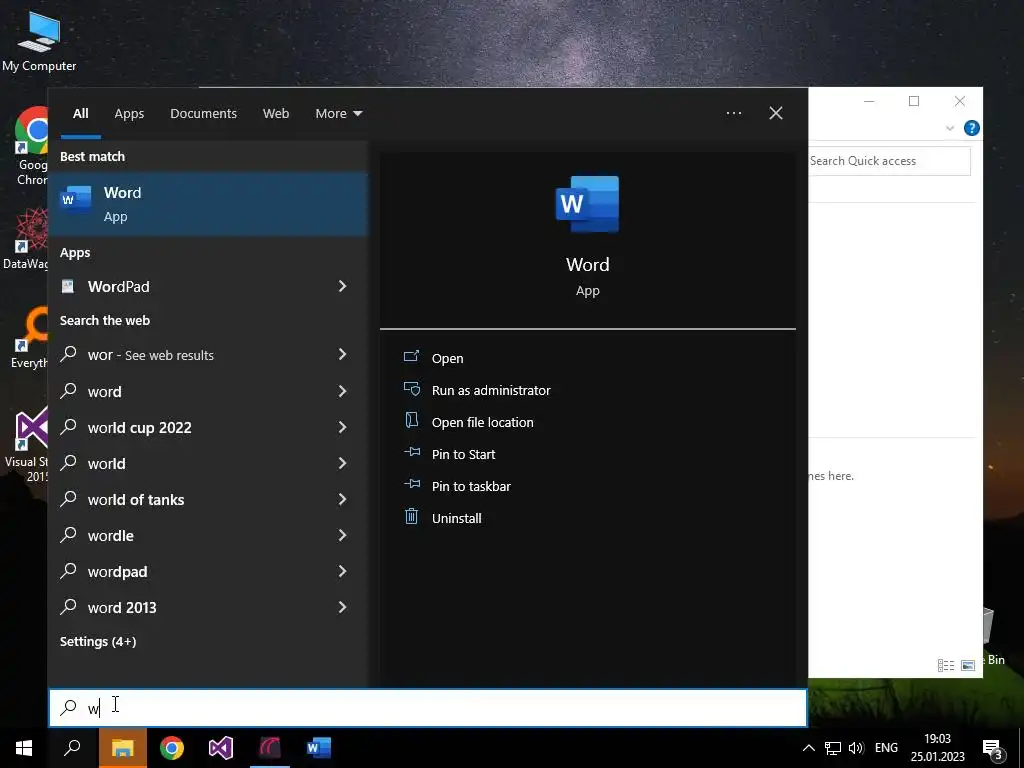
Task: Choose Uninstall for Word
Action: 456,518
